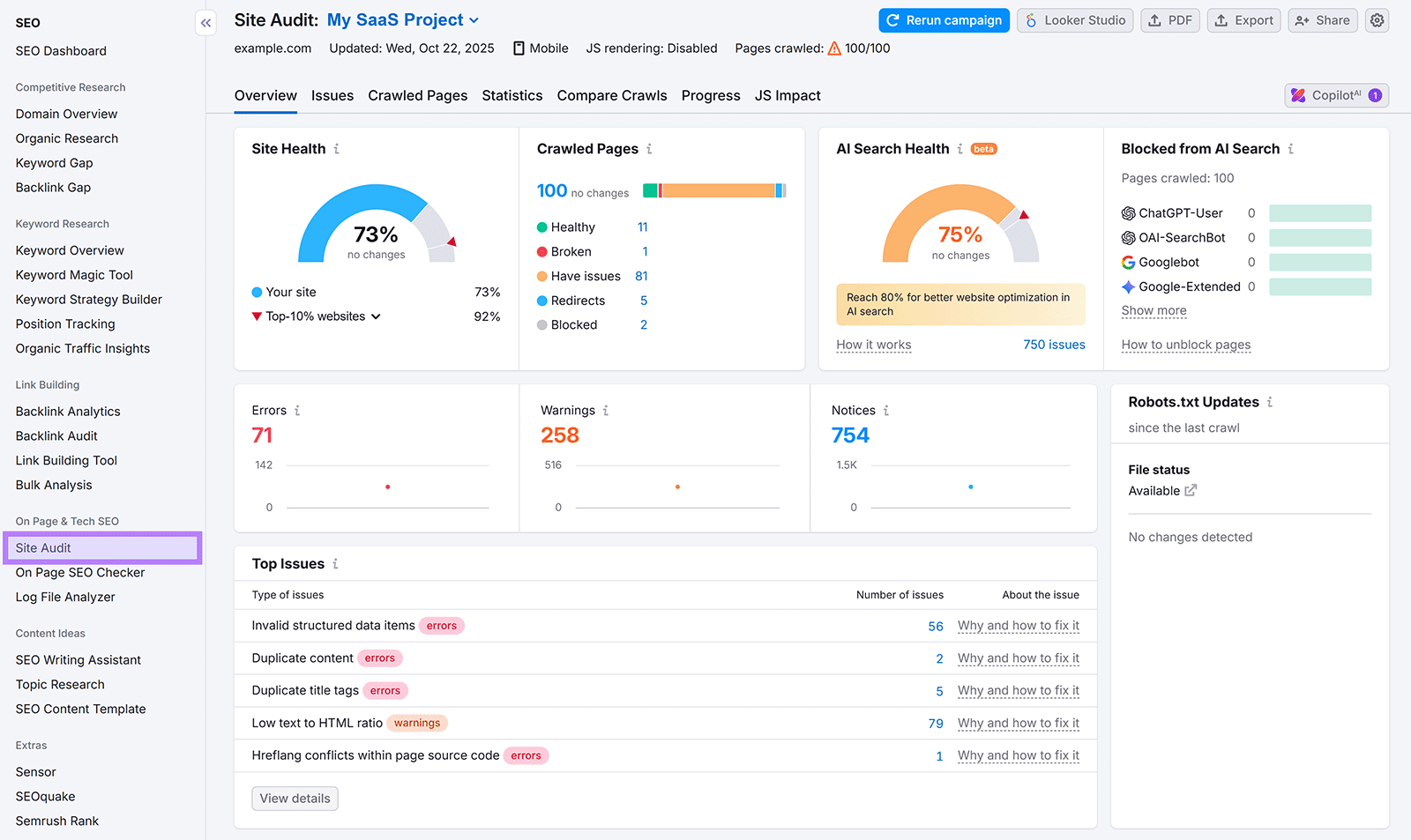This screenshot has width=1411, height=840.
Task: Open the My SaaS Project dropdown
Action: point(474,19)
